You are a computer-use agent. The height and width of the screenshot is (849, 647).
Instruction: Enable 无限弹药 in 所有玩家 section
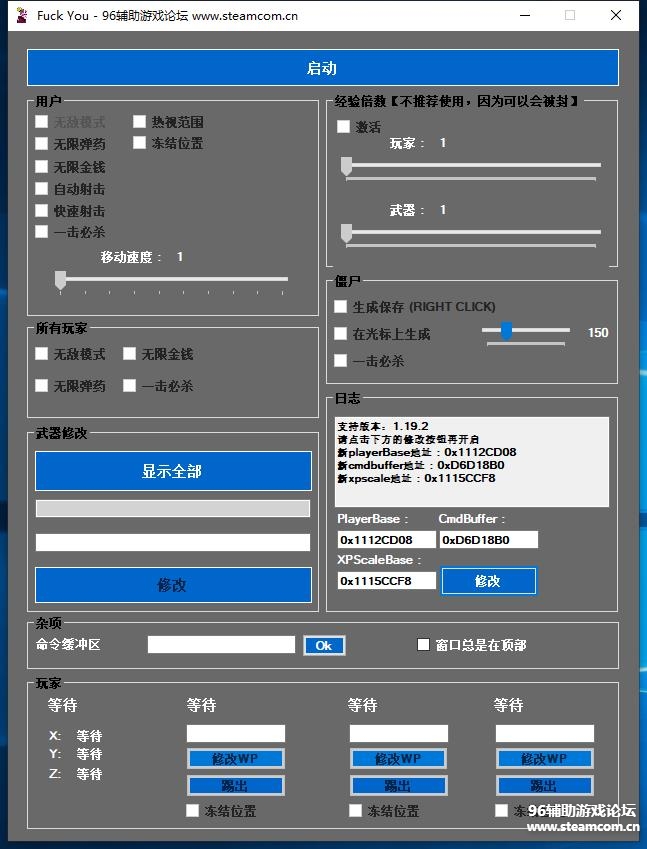pyautogui.click(x=42, y=385)
